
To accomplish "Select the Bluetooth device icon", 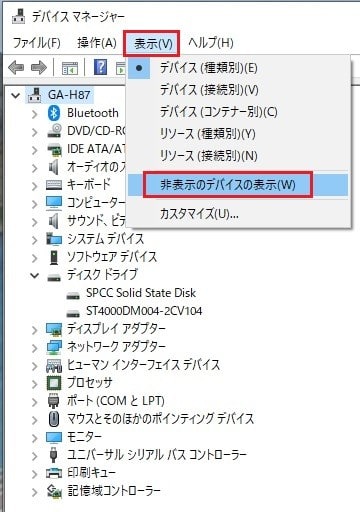I will (54, 113).
